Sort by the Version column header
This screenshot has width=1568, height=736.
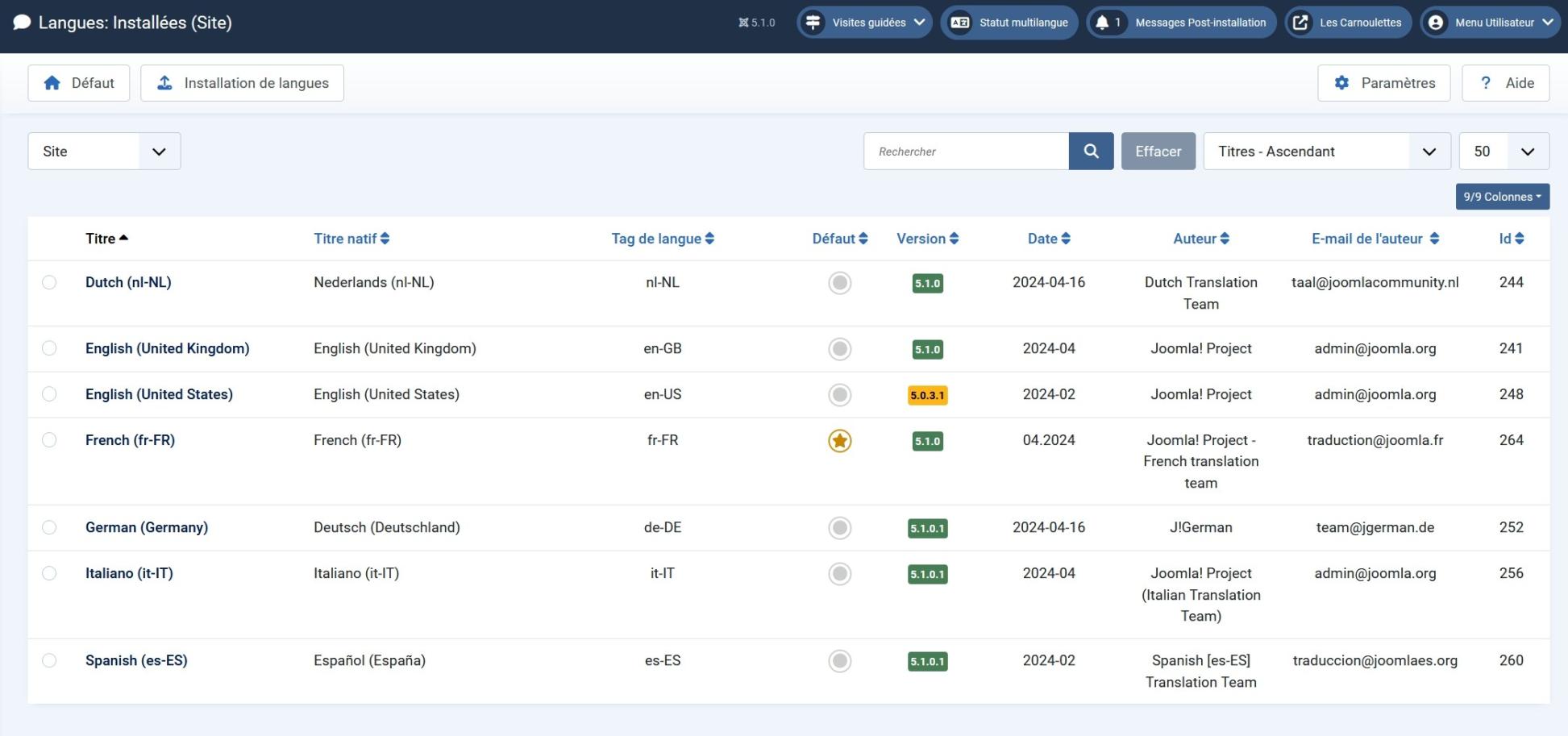coord(927,239)
